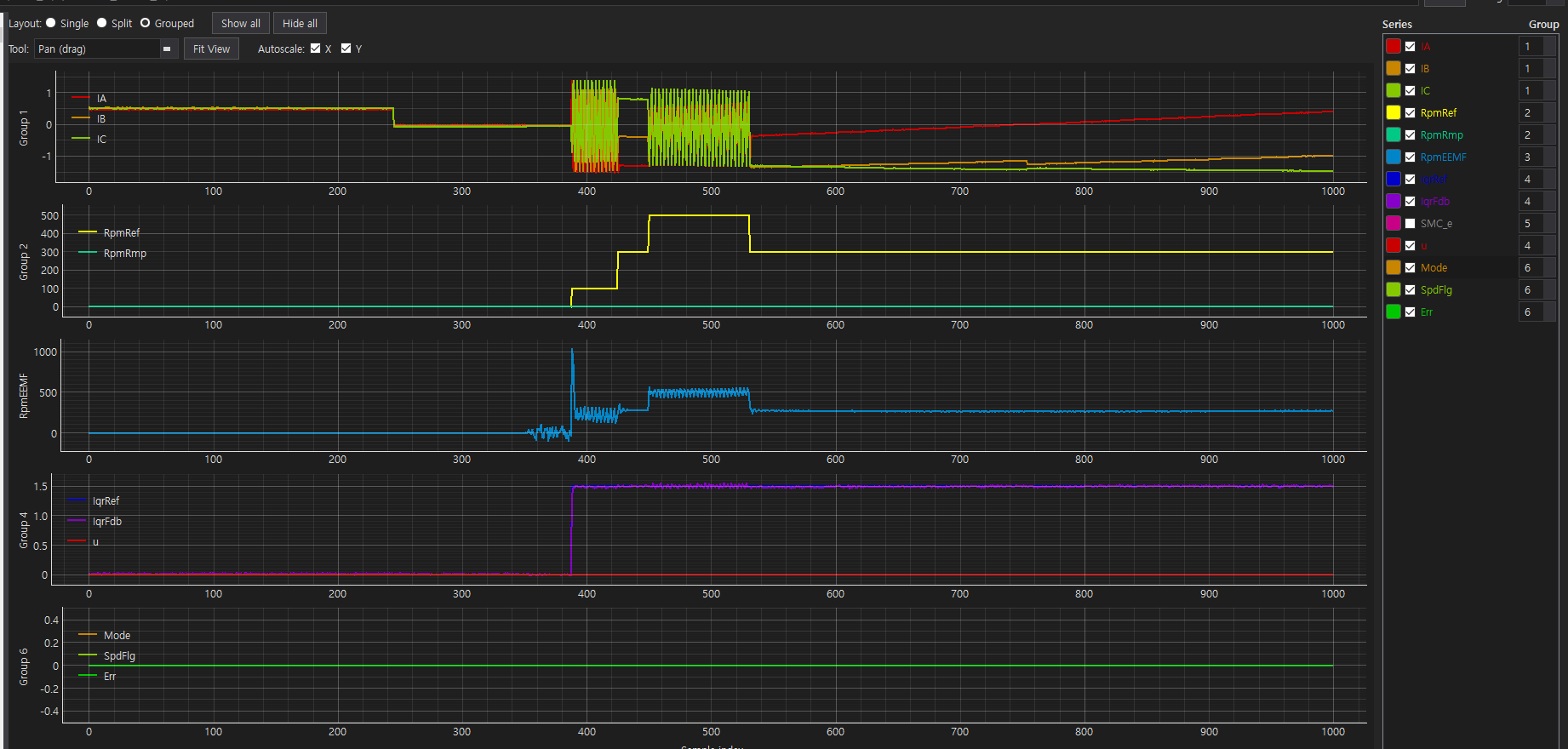Click the Hide all button
1568x749 pixels.
click(x=300, y=23)
